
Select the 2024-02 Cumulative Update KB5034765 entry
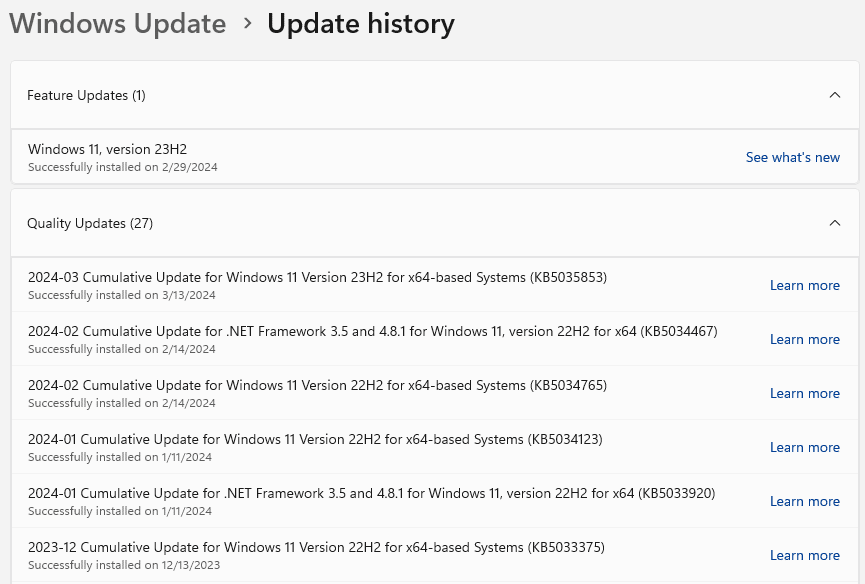pos(435,393)
